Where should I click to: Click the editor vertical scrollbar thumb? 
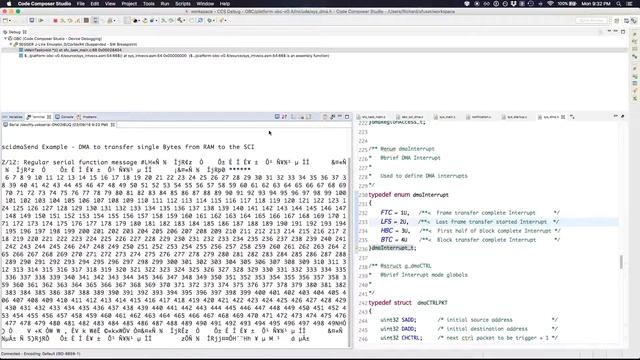click(621, 262)
